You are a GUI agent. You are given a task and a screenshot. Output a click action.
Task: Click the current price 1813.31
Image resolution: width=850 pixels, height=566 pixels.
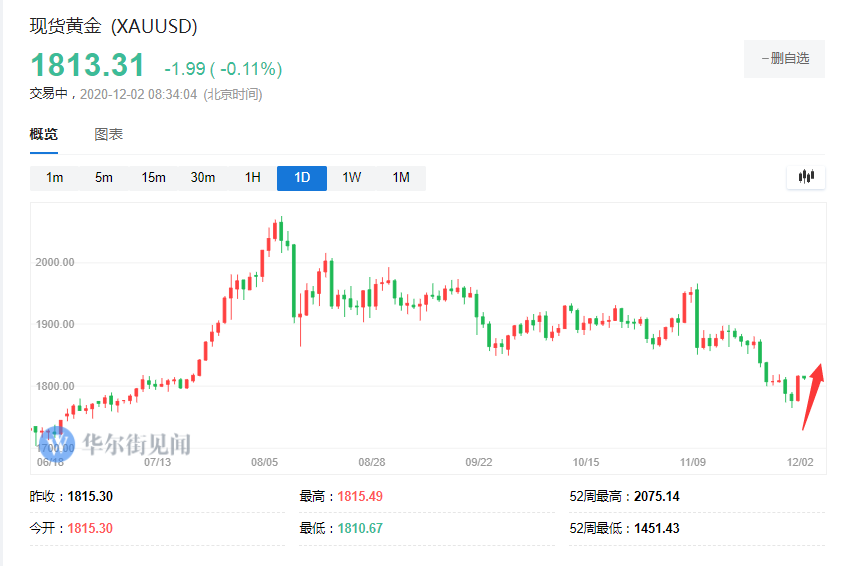coord(88,65)
